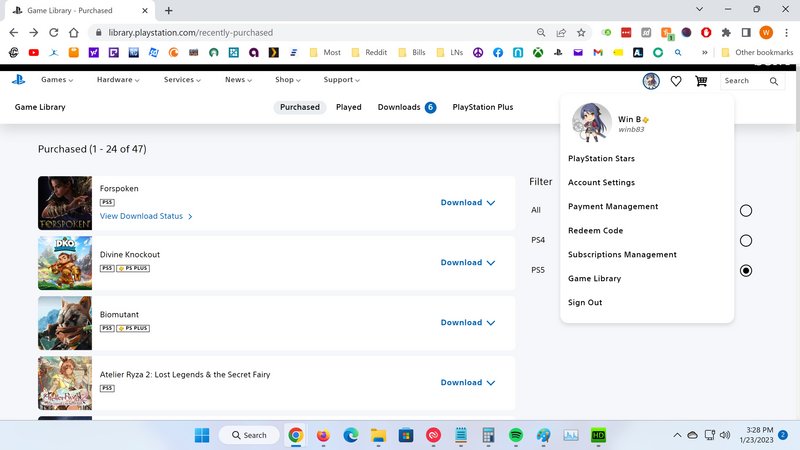The image size is (800, 450).
Task: Choose Redeem Code in profile menu
Action: point(595,230)
